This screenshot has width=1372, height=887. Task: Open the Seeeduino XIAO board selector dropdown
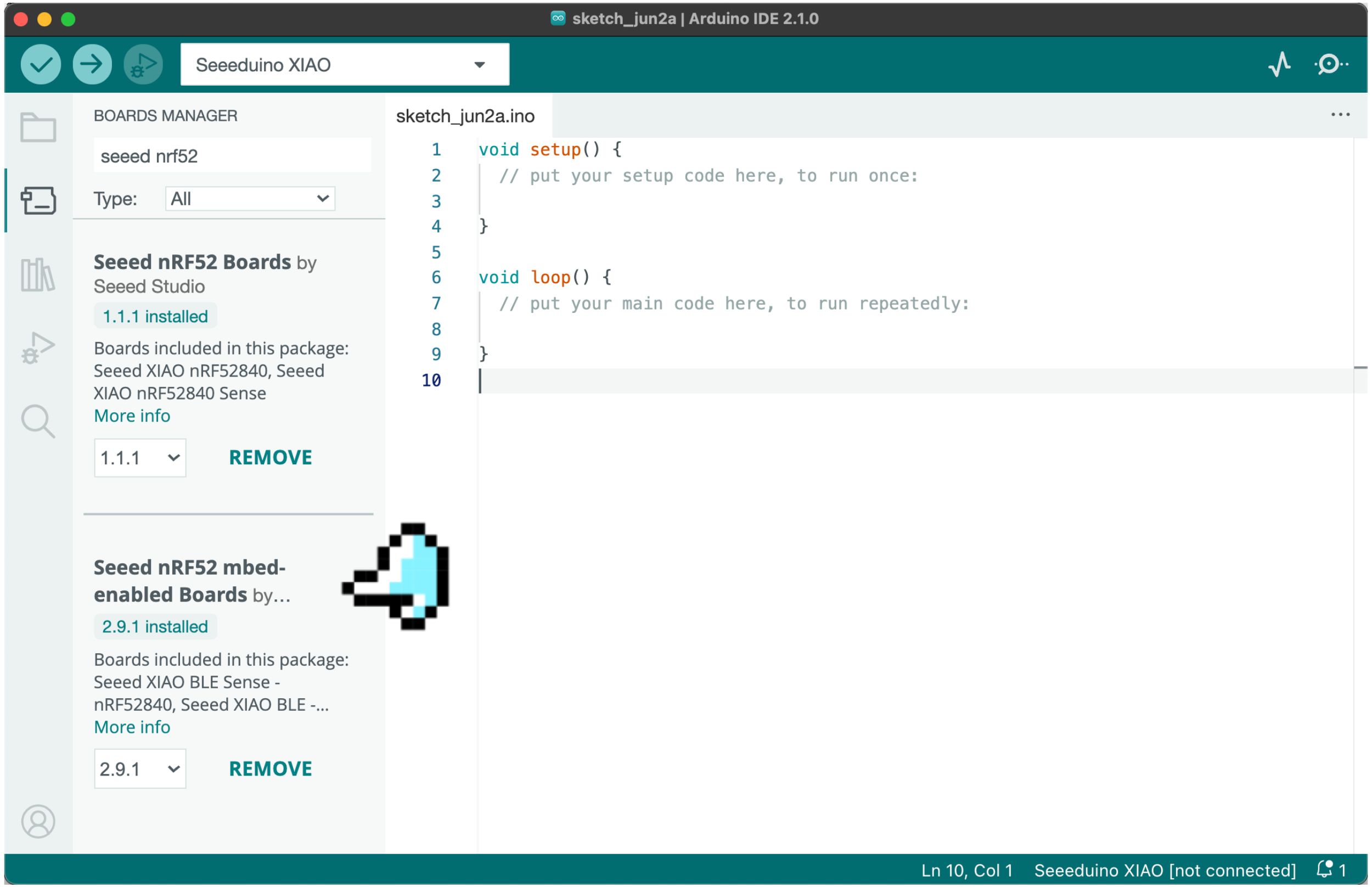tap(345, 64)
